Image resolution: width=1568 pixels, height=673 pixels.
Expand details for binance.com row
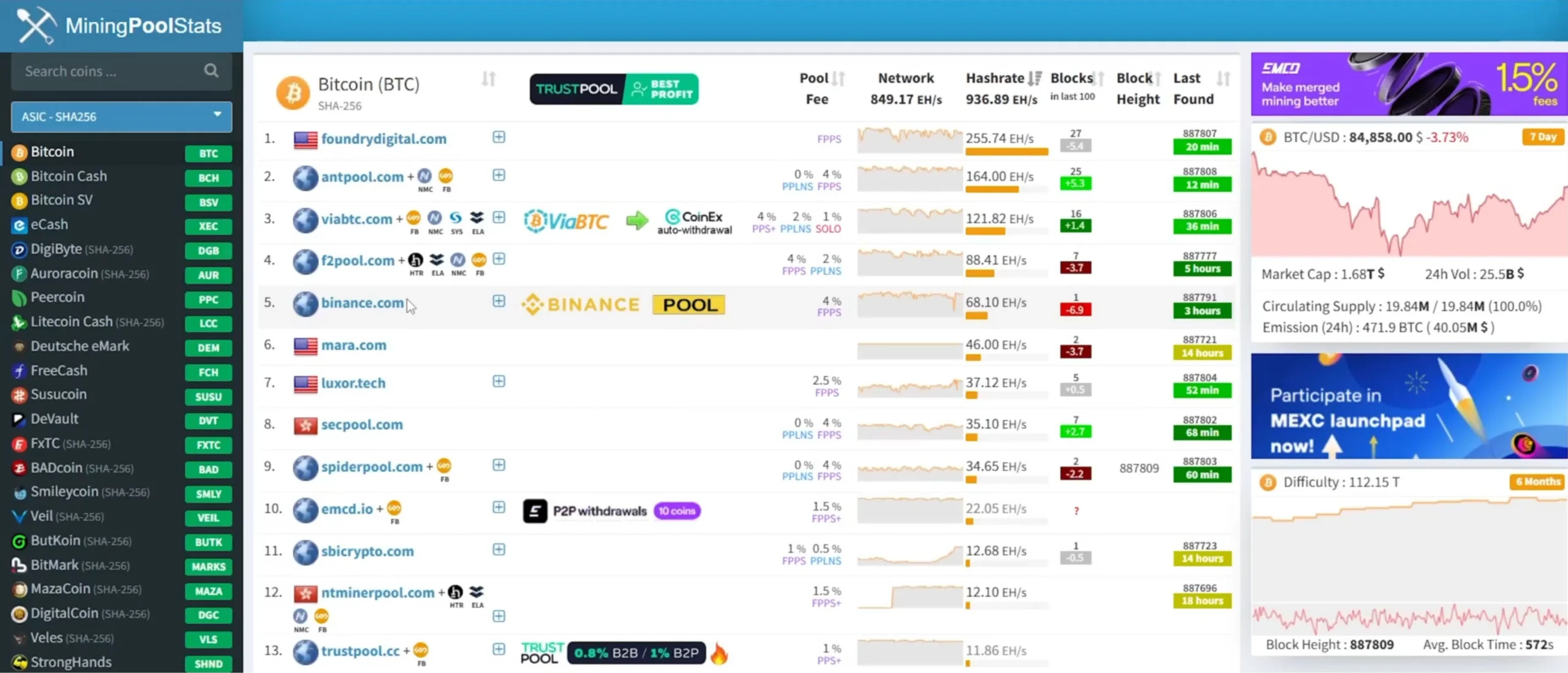pyautogui.click(x=499, y=301)
